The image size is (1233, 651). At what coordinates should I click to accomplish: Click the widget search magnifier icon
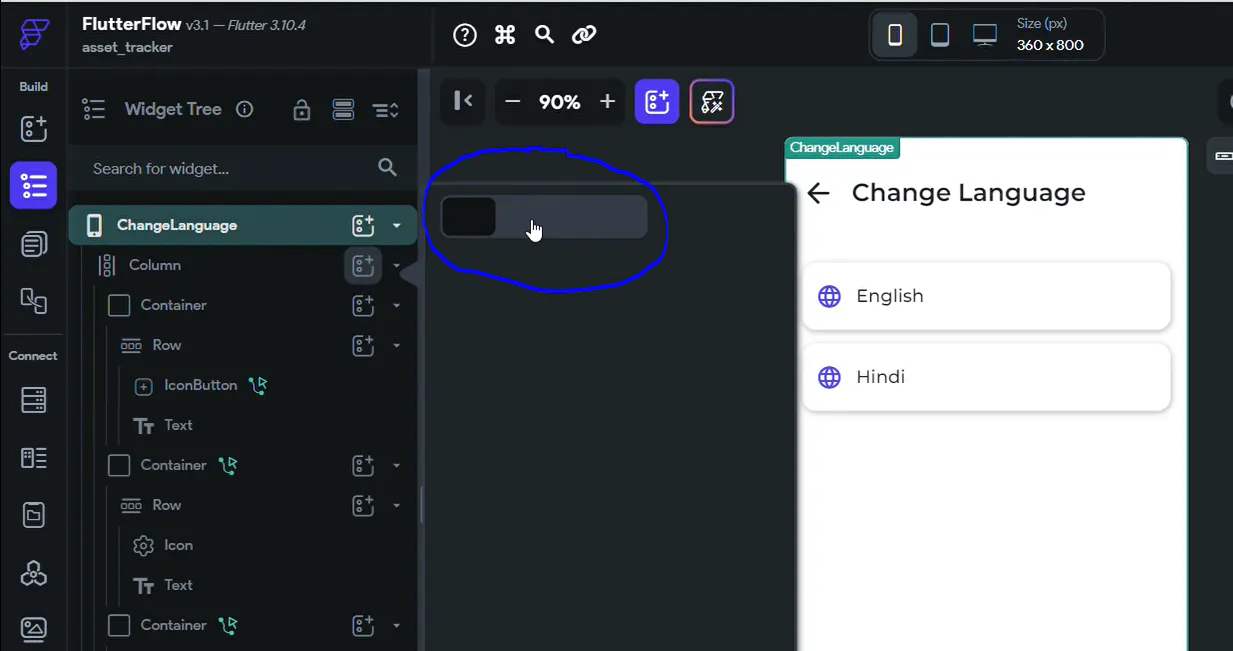tap(388, 168)
